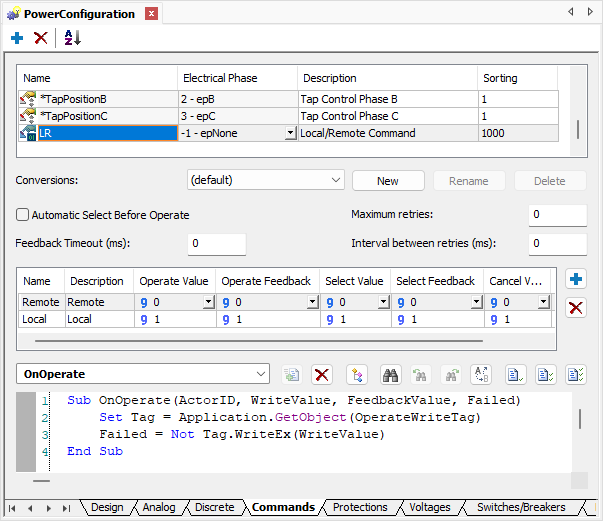Screen dimensions: 603x521
Task: Click the New conversion button
Action: click(x=388, y=181)
